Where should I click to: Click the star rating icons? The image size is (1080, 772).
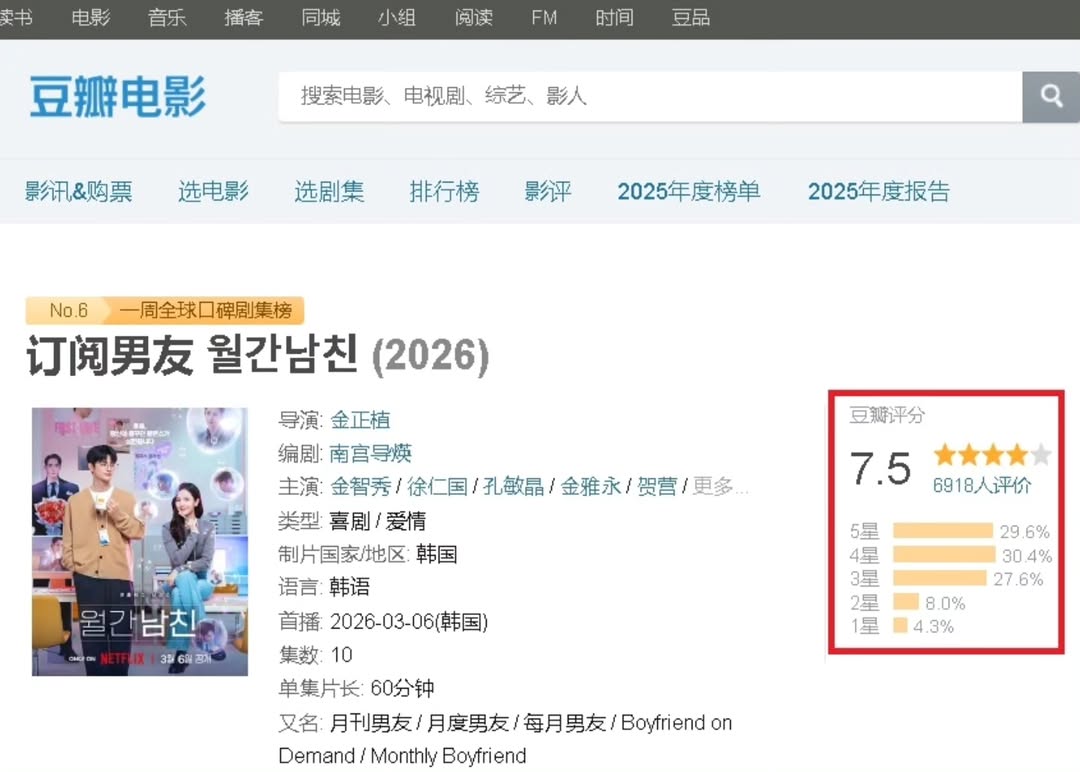coord(991,456)
